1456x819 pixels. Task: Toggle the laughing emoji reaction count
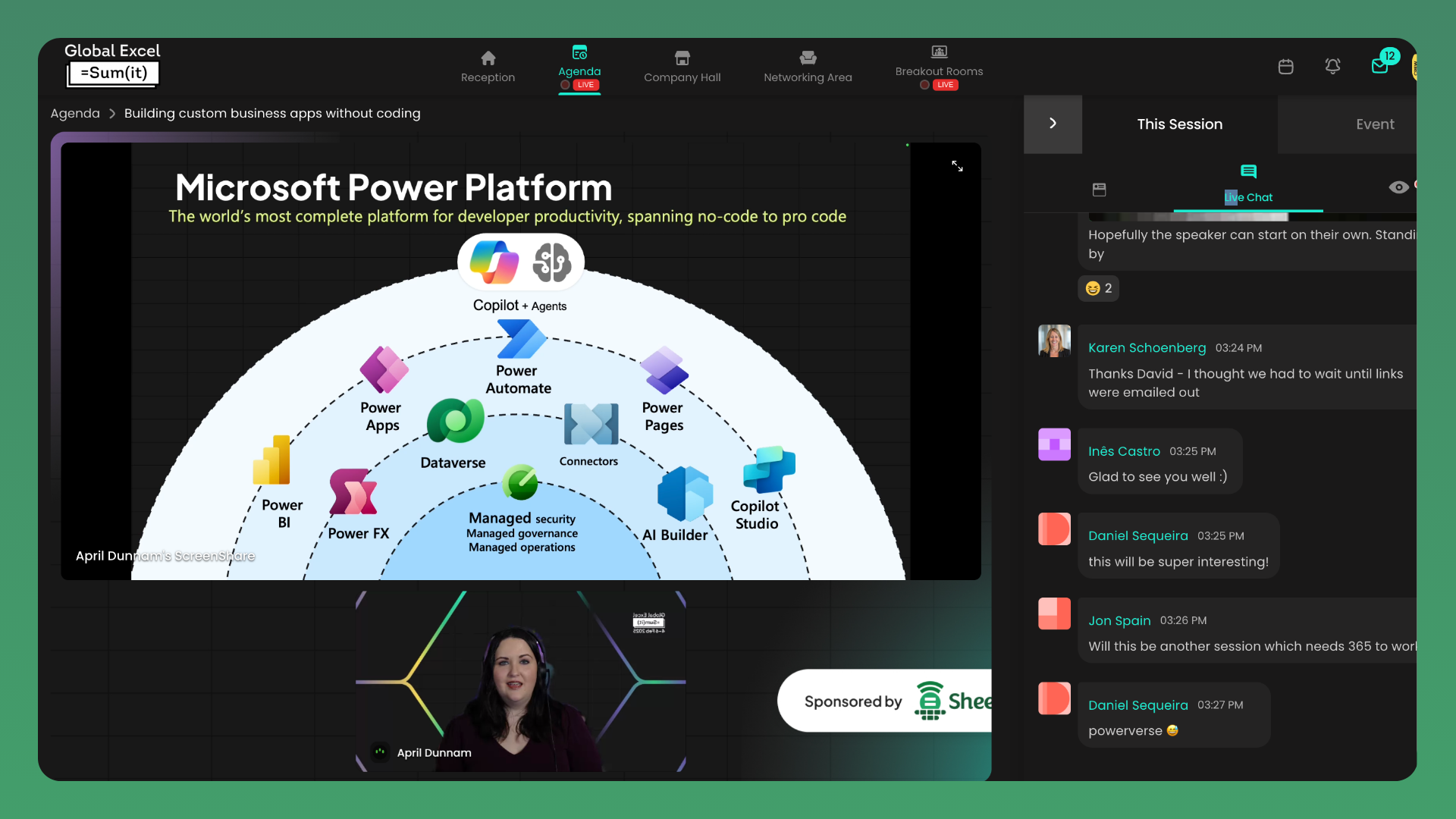click(x=1098, y=288)
